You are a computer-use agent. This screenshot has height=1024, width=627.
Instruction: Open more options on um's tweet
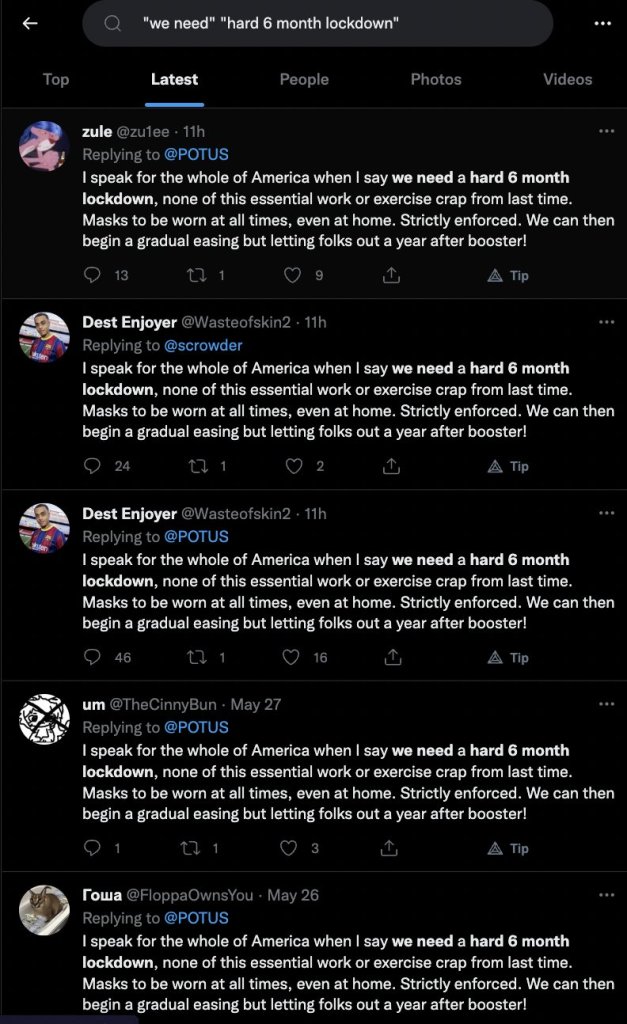pyautogui.click(x=606, y=704)
